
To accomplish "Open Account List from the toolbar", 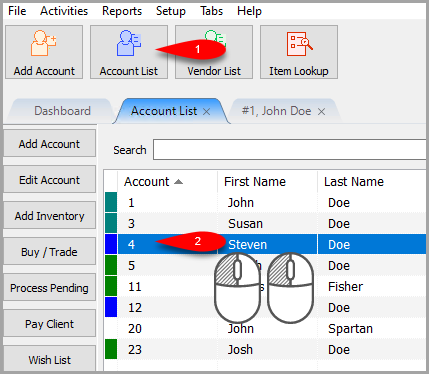I will (x=129, y=52).
